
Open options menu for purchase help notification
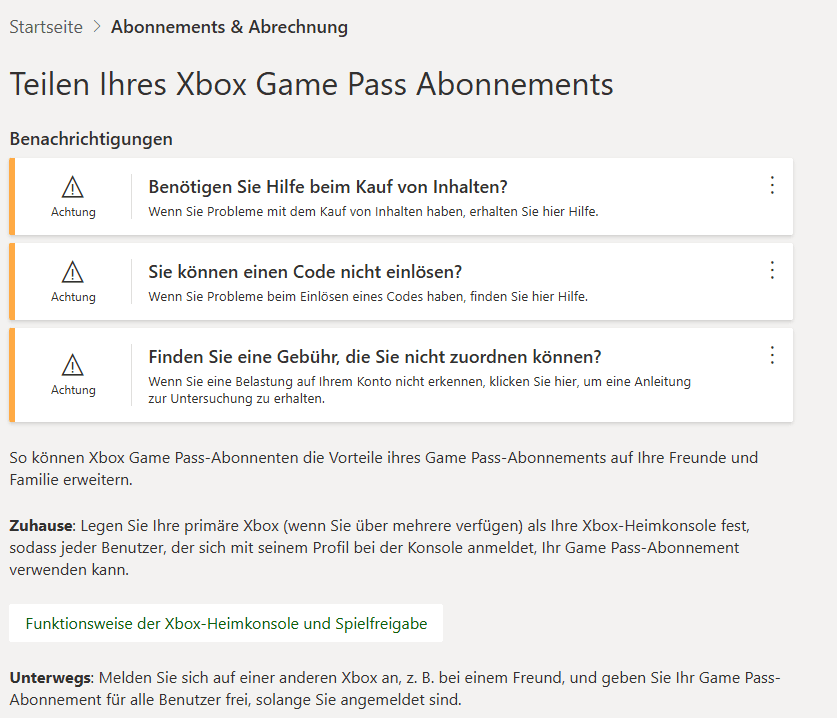(771, 185)
